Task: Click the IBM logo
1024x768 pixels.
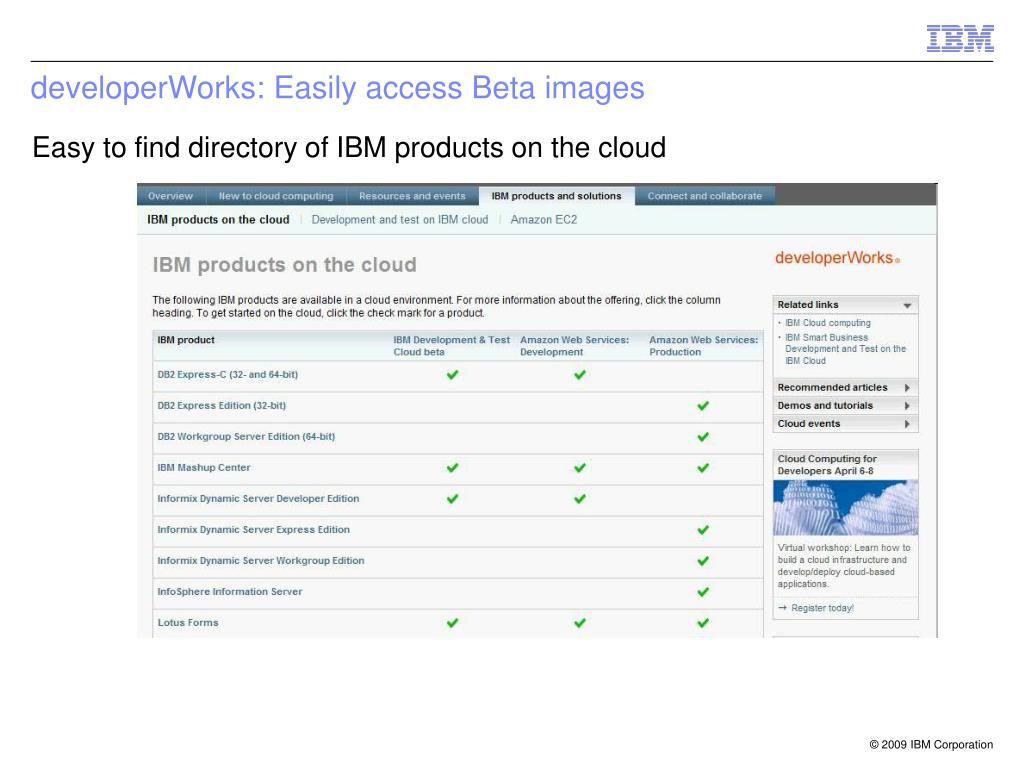Action: 960,39
